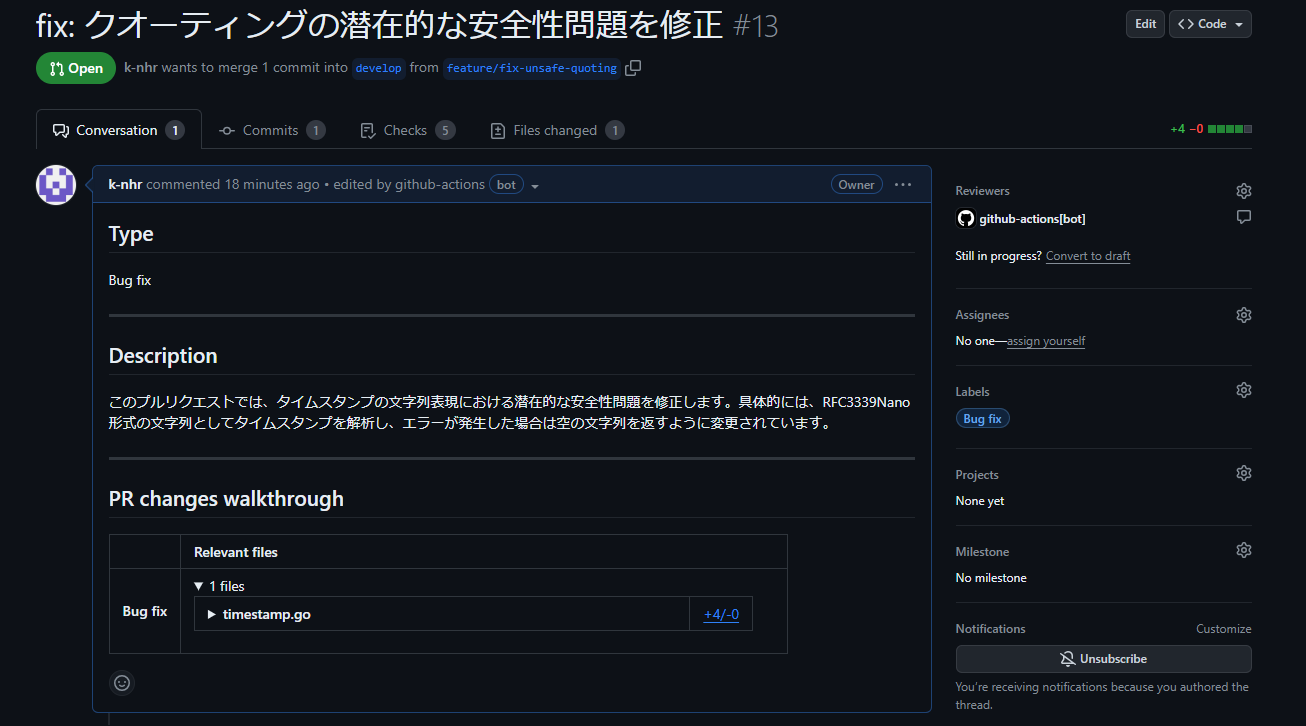Click the Edit title button
The width and height of the screenshot is (1306, 726).
1145,24
